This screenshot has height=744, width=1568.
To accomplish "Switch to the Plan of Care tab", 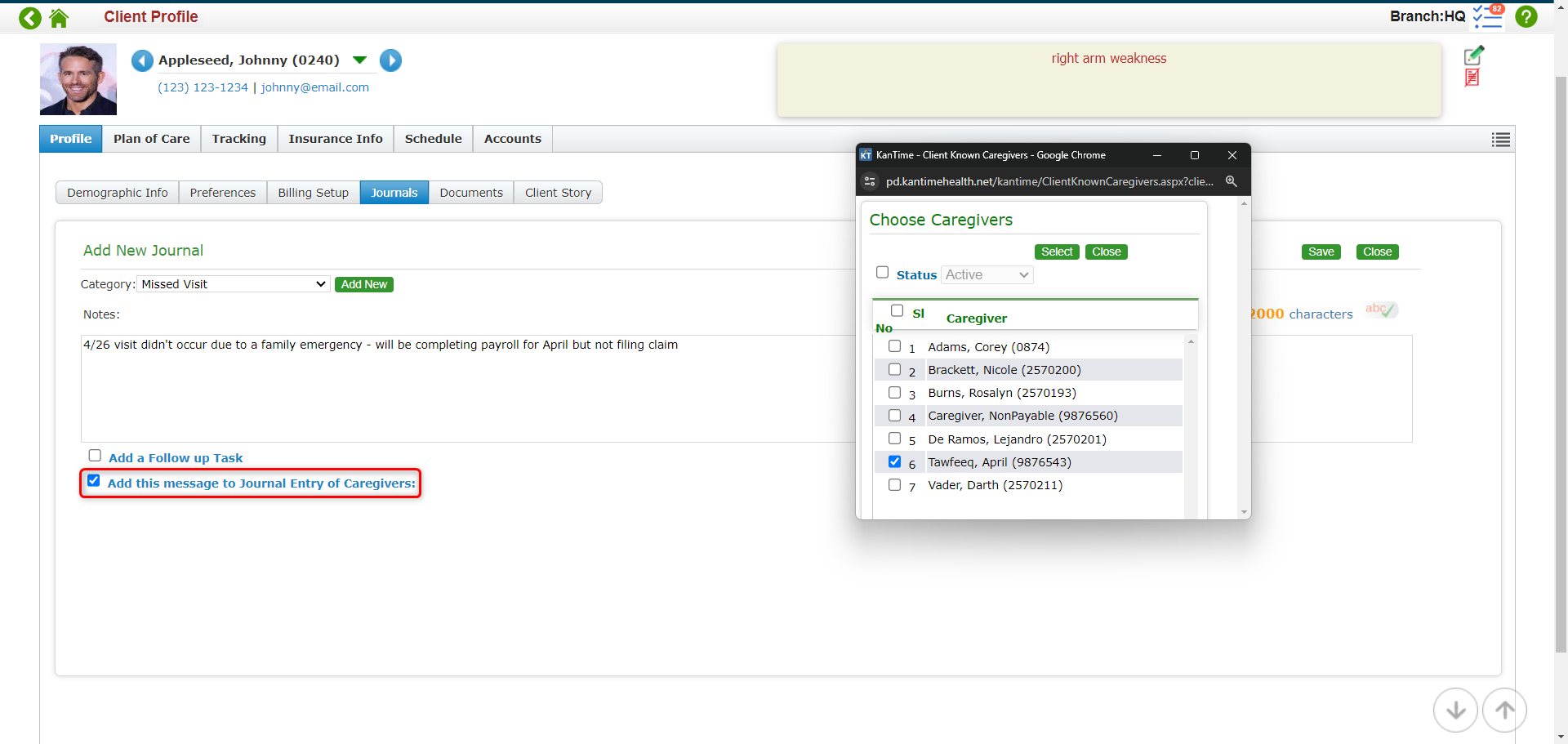I will (151, 139).
